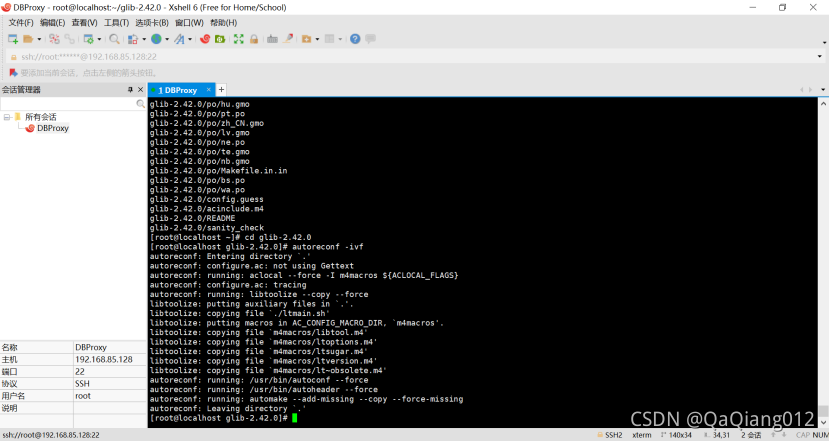Collapse the 所有会话 tree node
The image size is (830, 441).
tap(7, 117)
